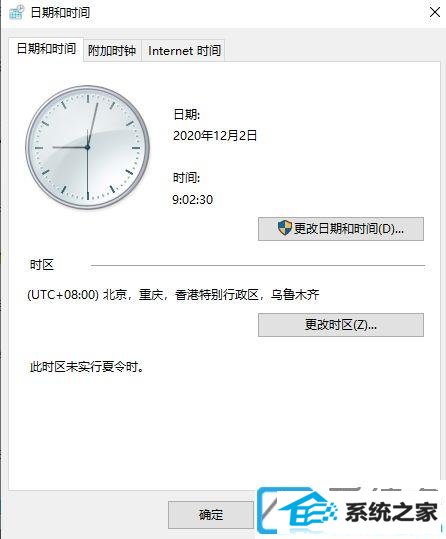Click the date value 2020年12月2日
The image size is (446, 539).
coord(215,135)
